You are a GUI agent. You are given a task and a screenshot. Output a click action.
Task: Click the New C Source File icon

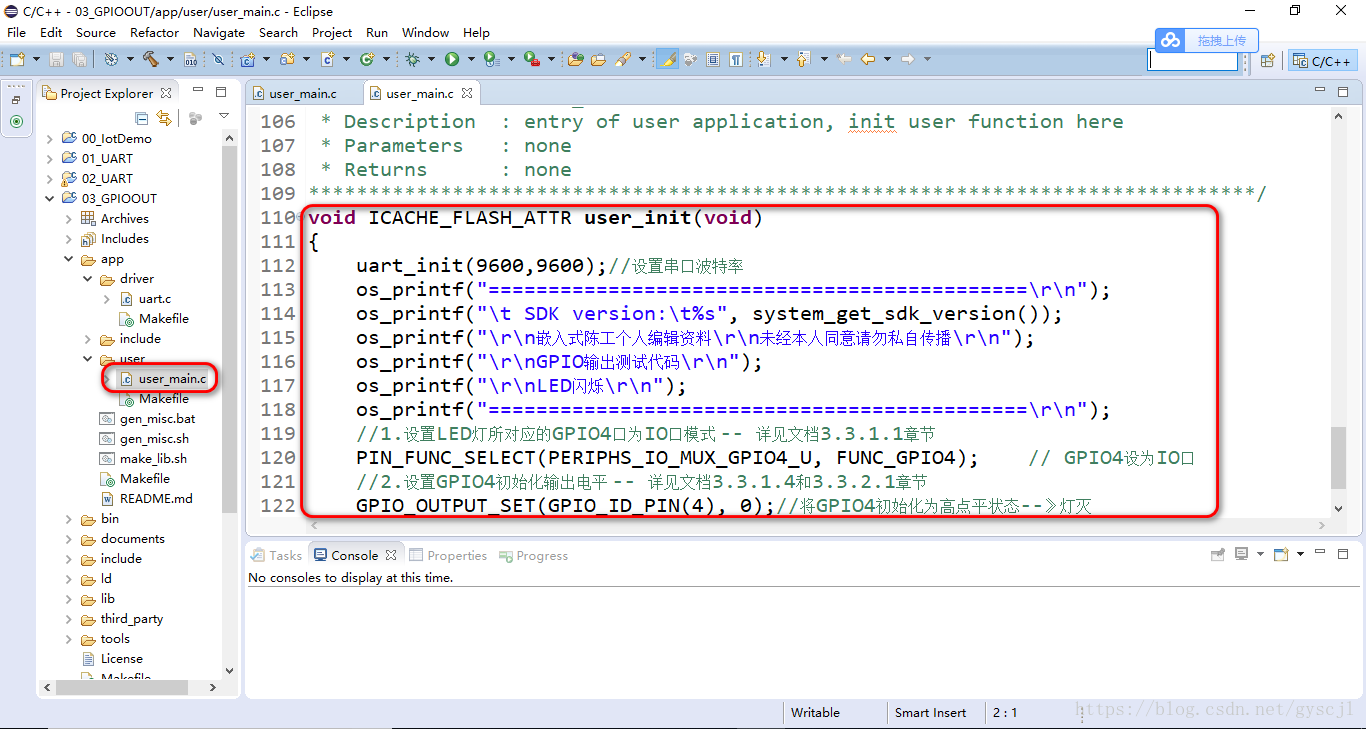(327, 59)
